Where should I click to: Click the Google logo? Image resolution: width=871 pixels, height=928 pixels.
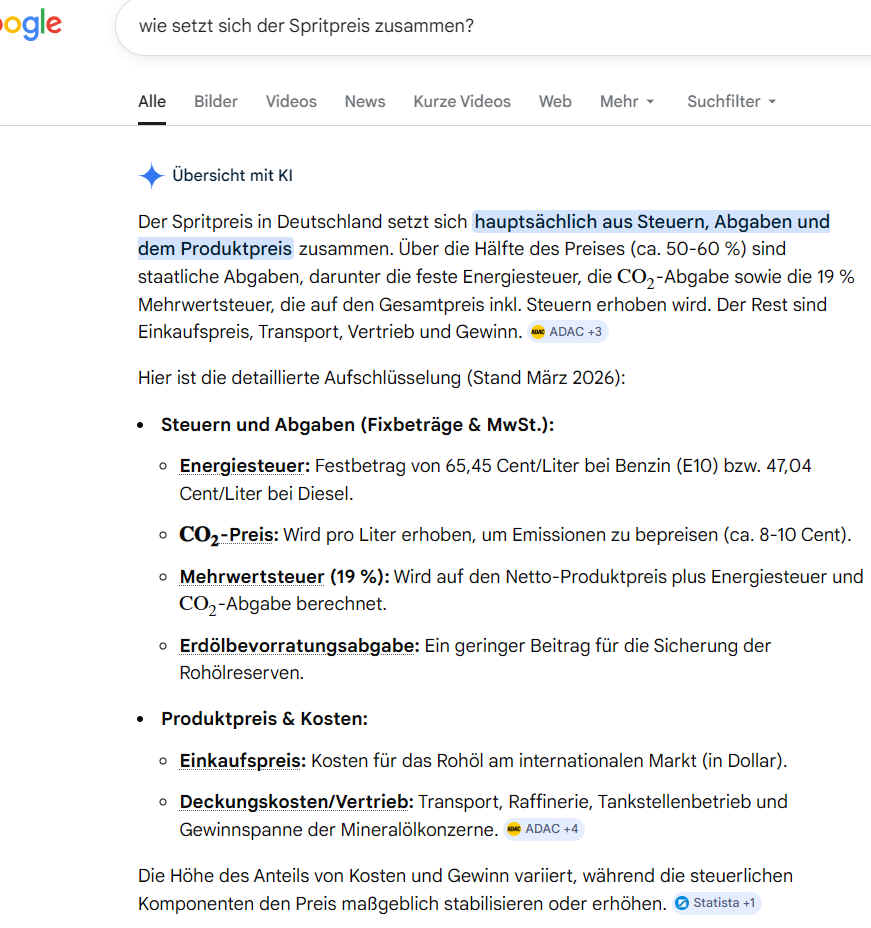[30, 25]
